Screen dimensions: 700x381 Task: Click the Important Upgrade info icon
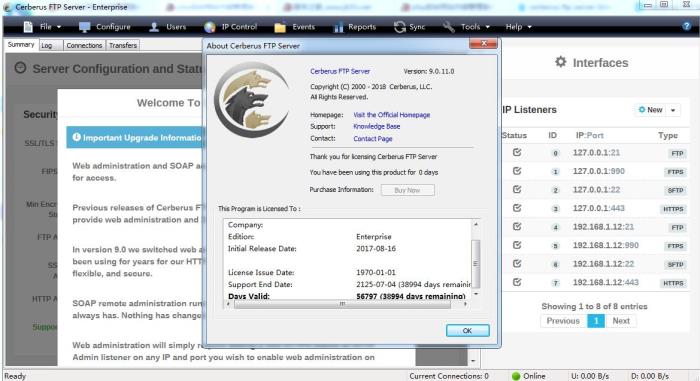[76, 137]
